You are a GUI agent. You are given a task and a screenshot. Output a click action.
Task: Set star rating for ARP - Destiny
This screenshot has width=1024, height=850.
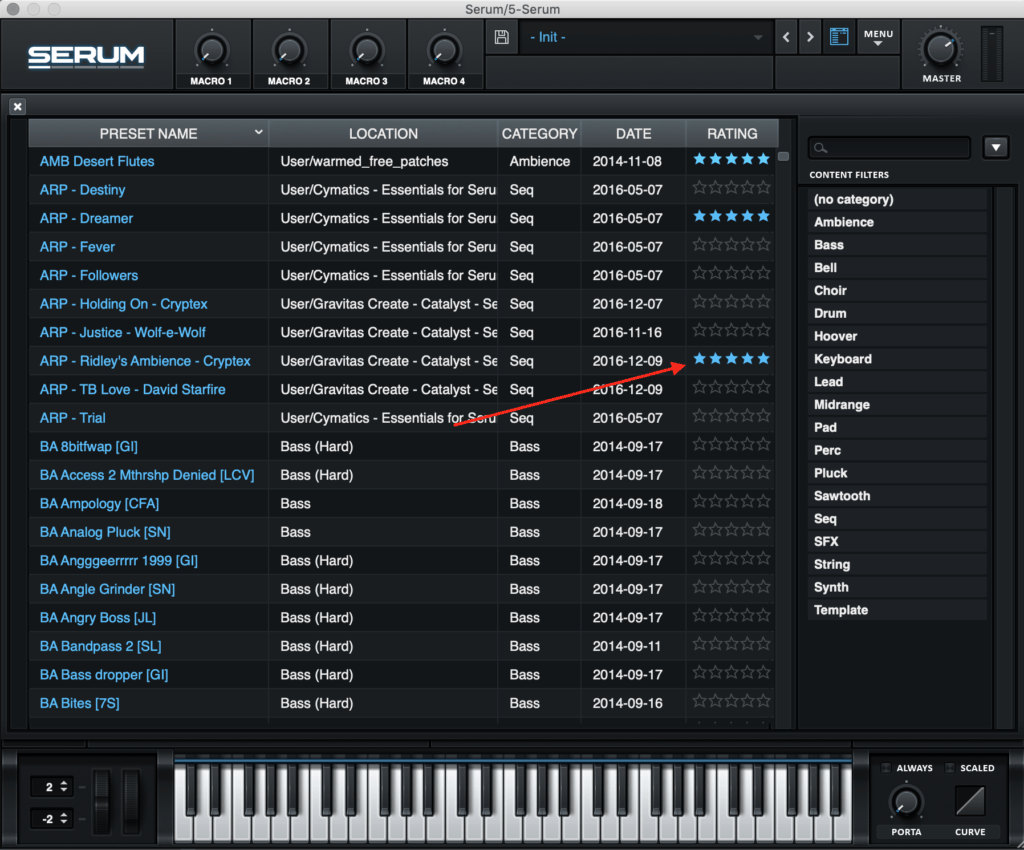tap(731, 188)
